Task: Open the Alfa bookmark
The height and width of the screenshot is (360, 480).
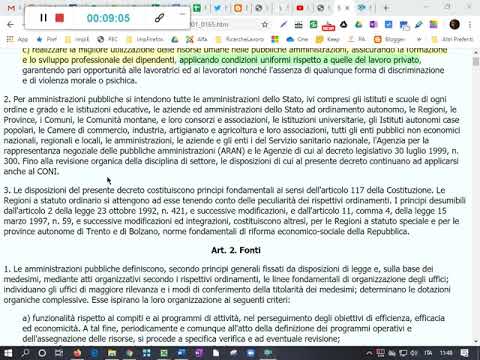Action: 197,39
